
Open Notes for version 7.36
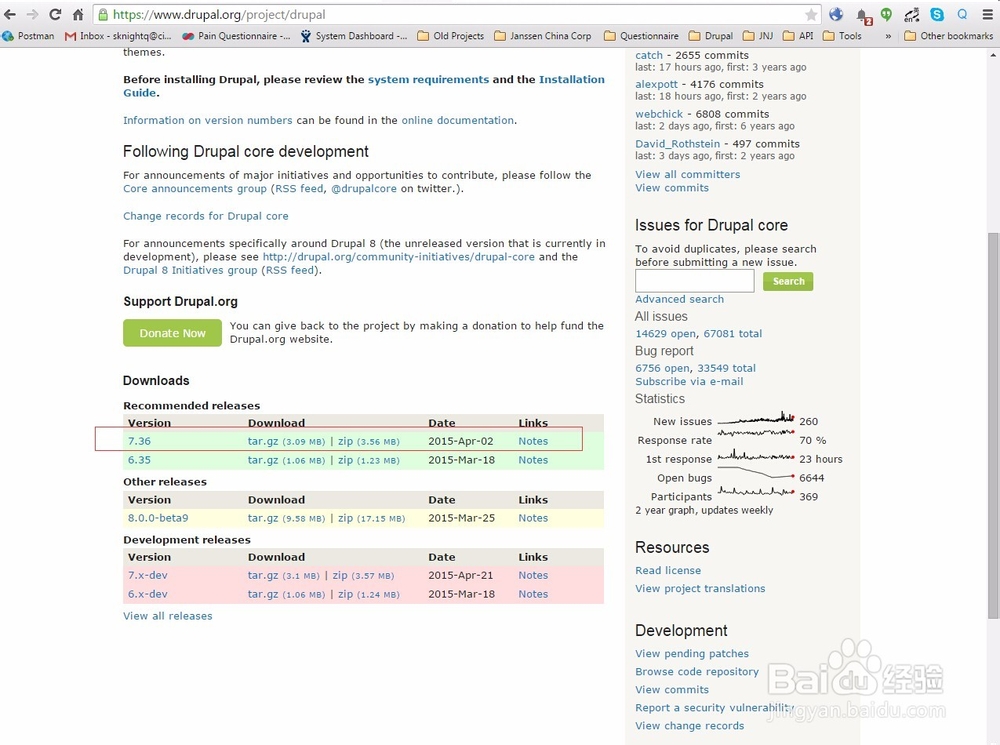click(x=533, y=441)
